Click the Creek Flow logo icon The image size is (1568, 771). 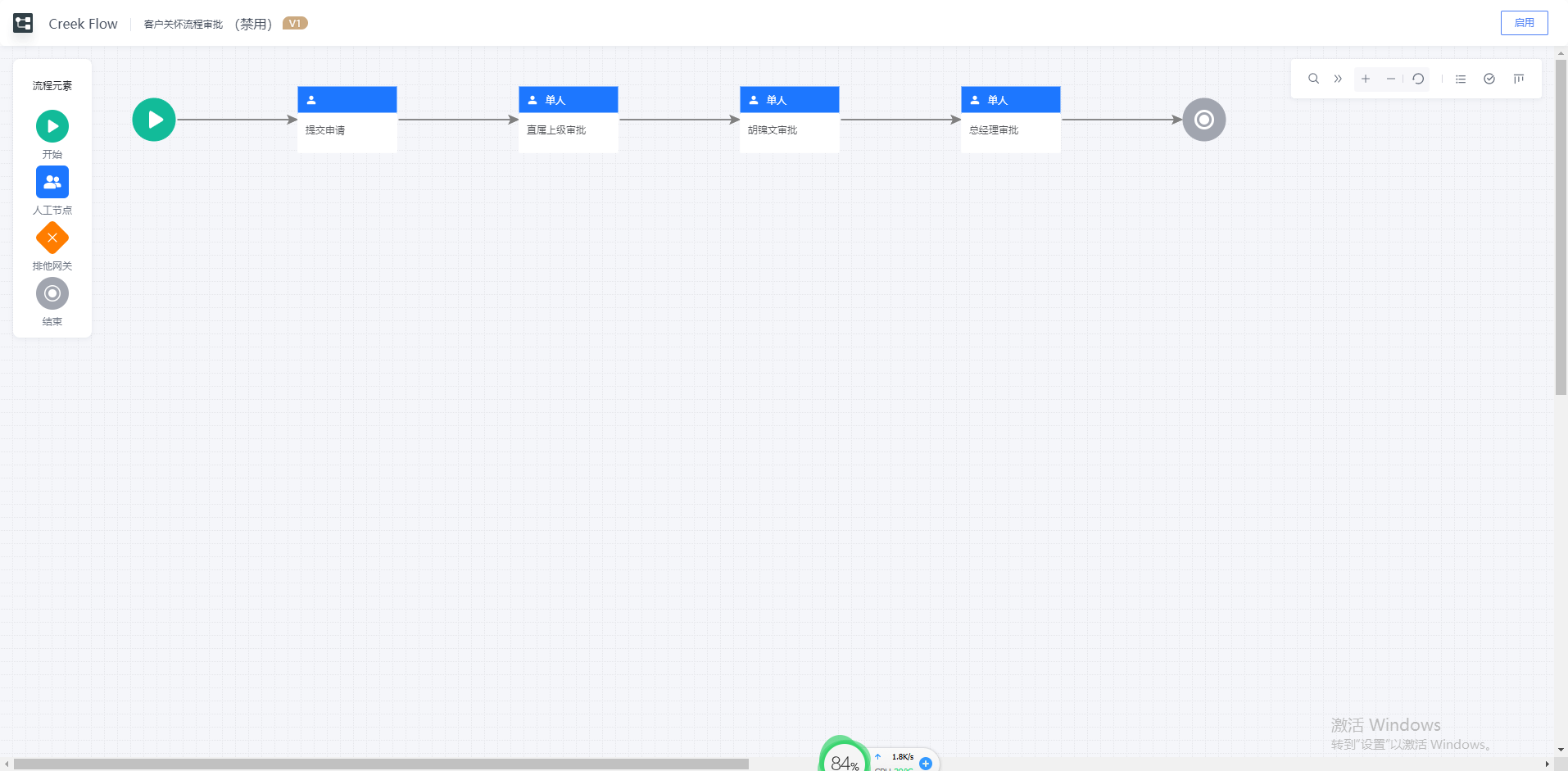[x=23, y=23]
